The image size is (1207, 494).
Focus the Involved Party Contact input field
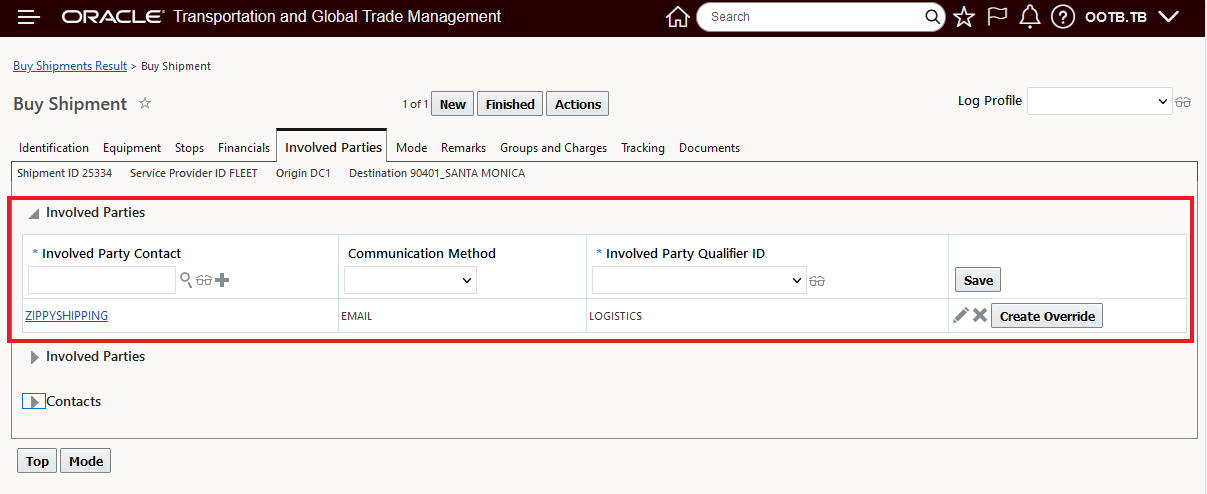pos(102,281)
